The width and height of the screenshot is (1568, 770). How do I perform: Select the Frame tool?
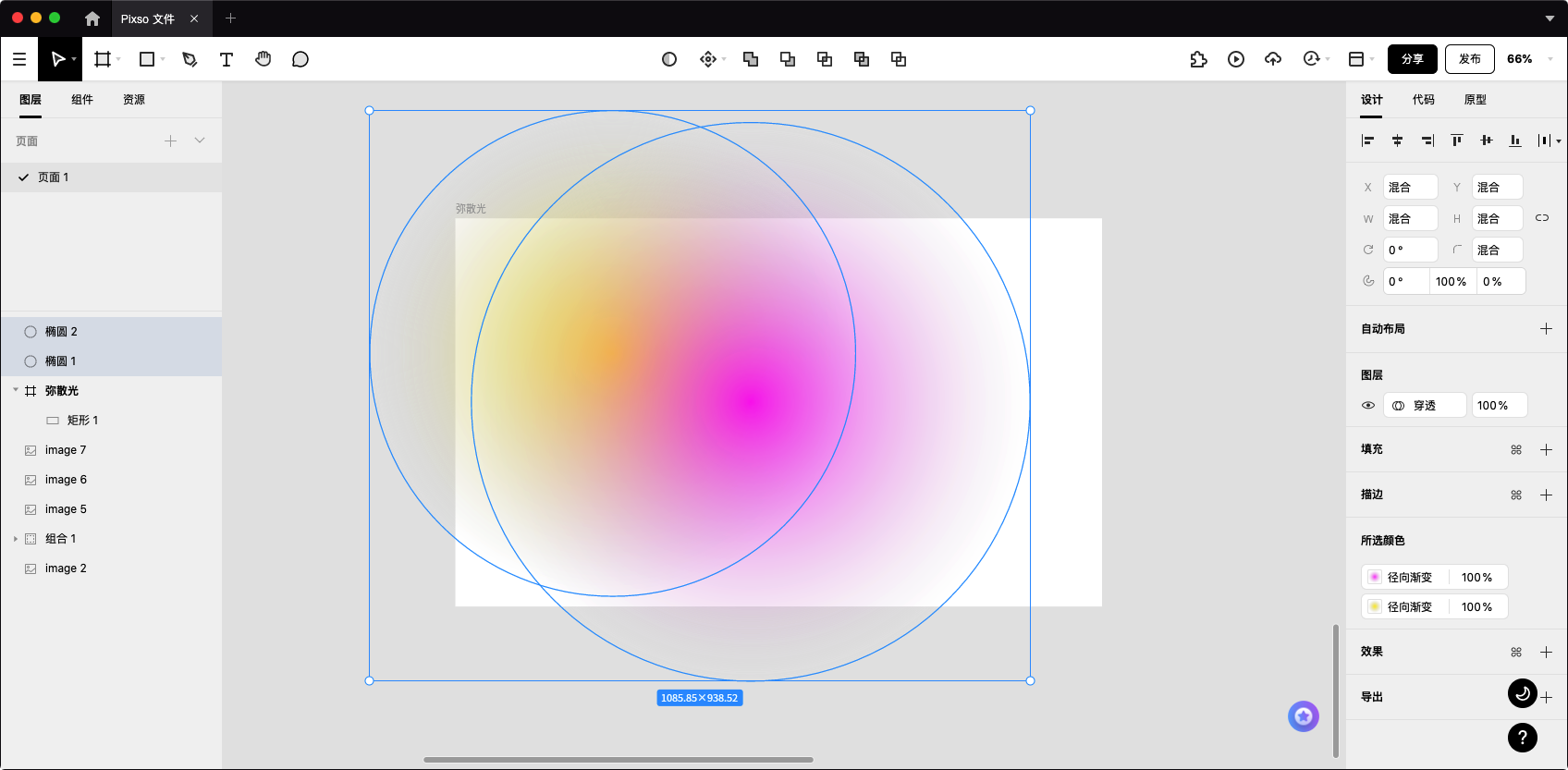103,59
